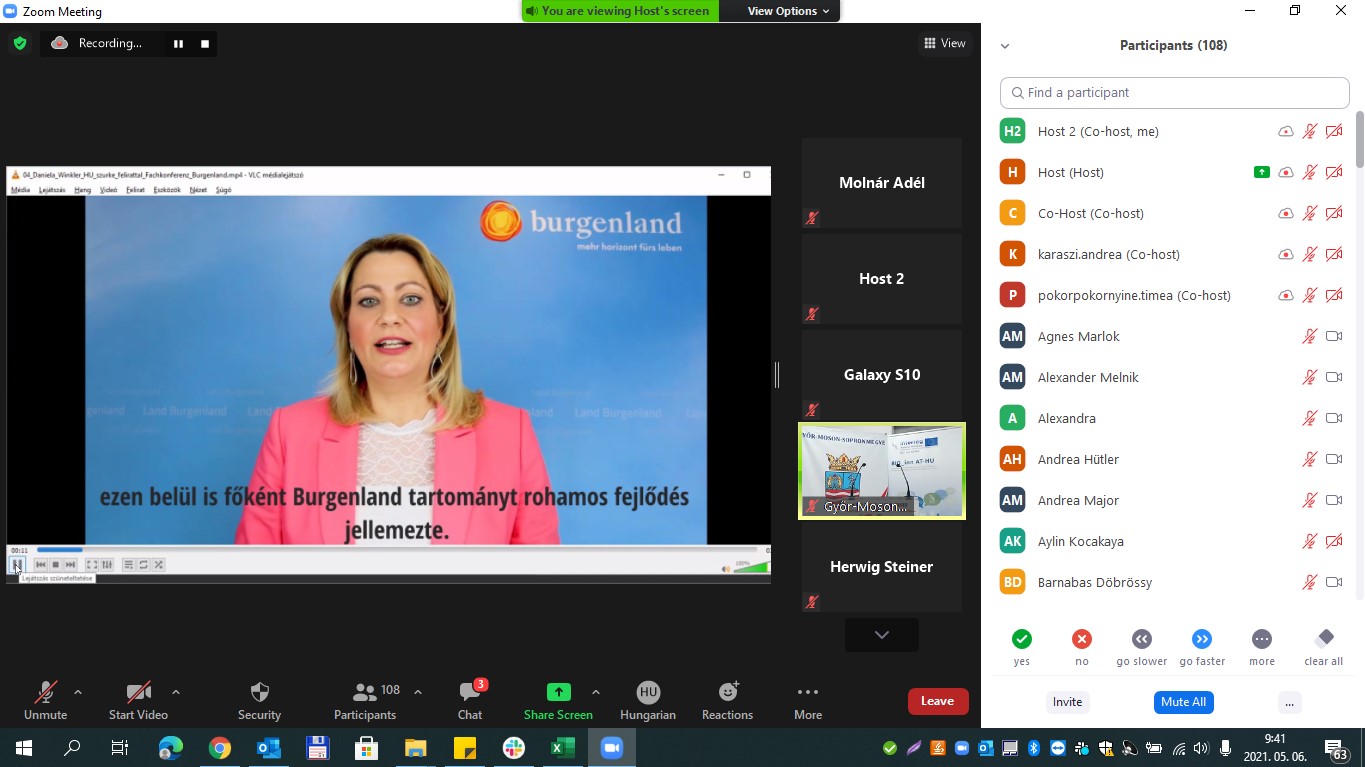Image resolution: width=1365 pixels, height=767 pixels.
Task: Click the red no reaction icon
Action: coord(1082,639)
